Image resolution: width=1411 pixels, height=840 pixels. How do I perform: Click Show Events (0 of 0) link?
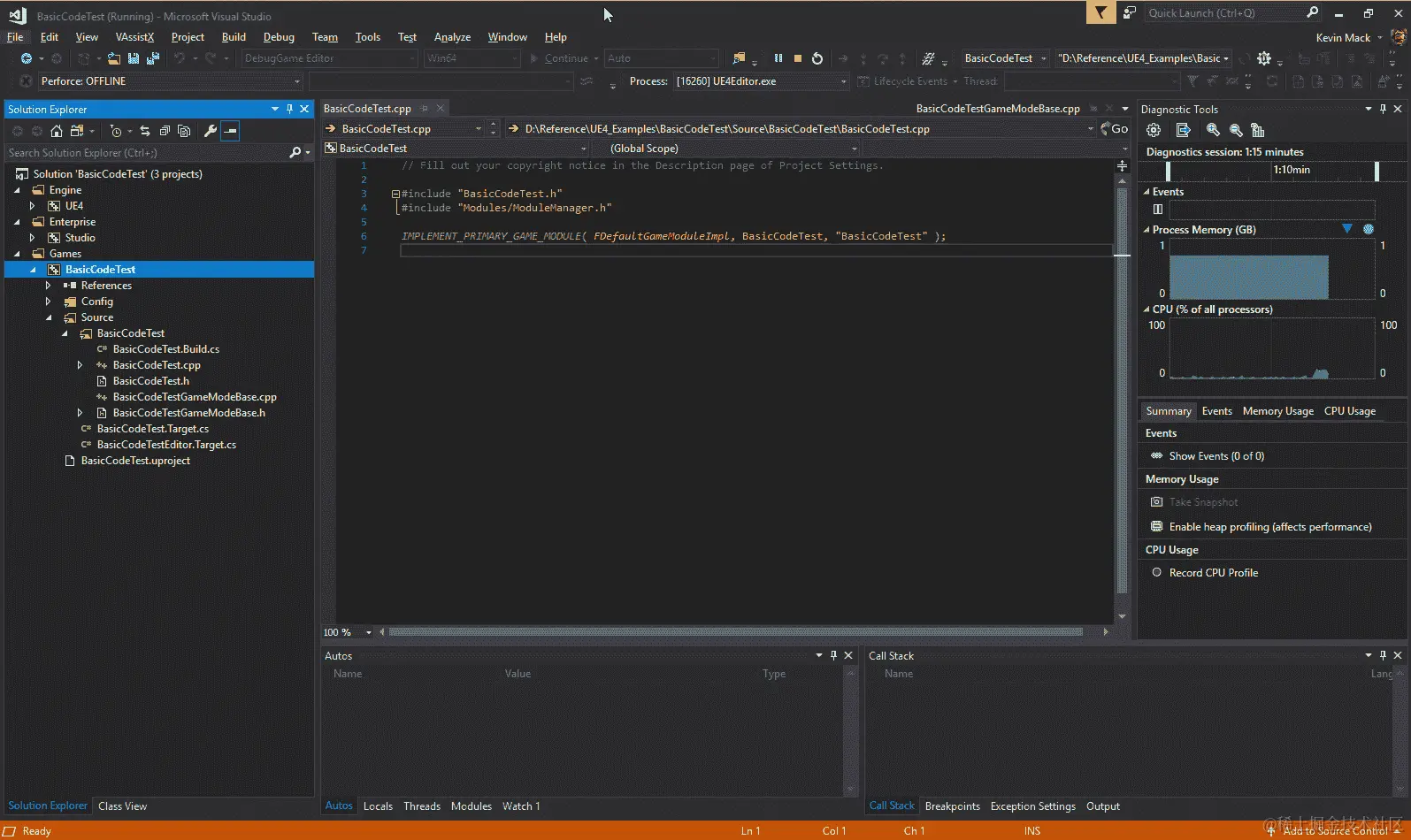[1216, 456]
